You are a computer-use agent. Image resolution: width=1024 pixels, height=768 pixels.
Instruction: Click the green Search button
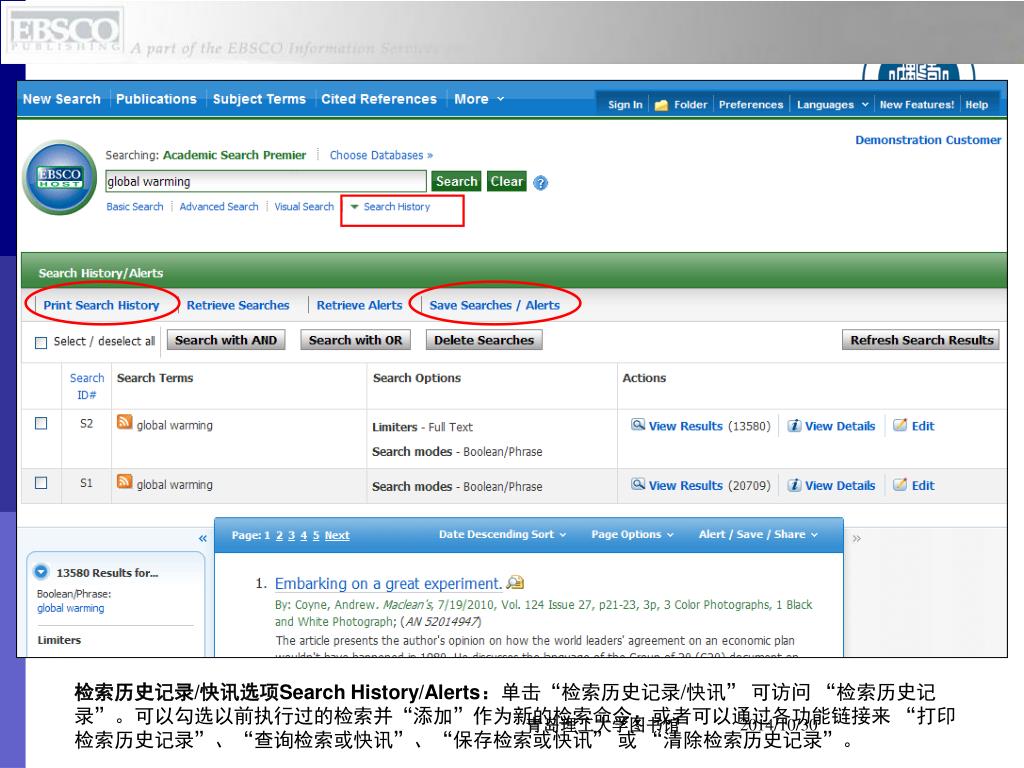click(456, 181)
